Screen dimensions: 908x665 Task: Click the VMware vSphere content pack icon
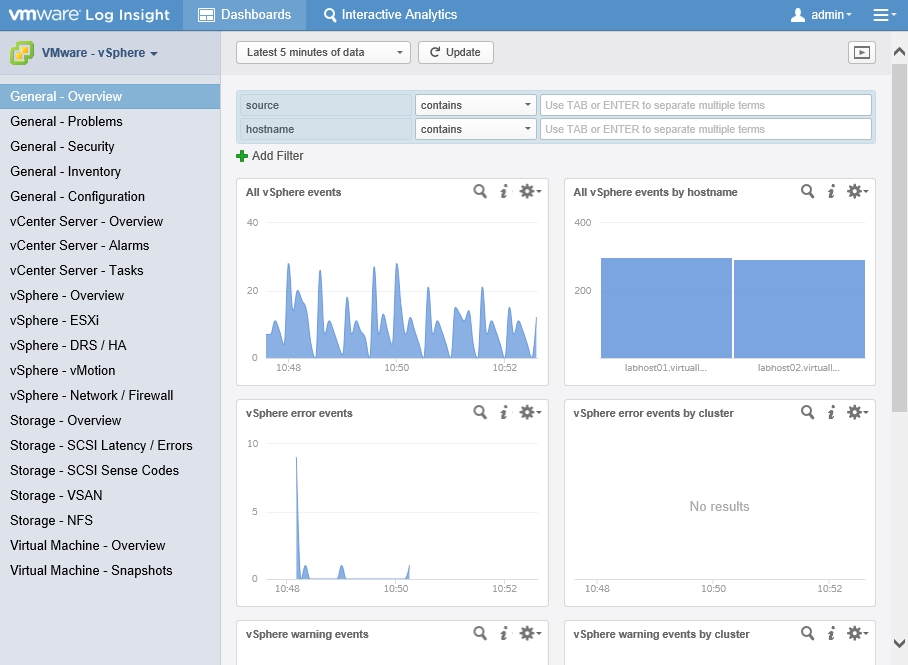pos(22,53)
